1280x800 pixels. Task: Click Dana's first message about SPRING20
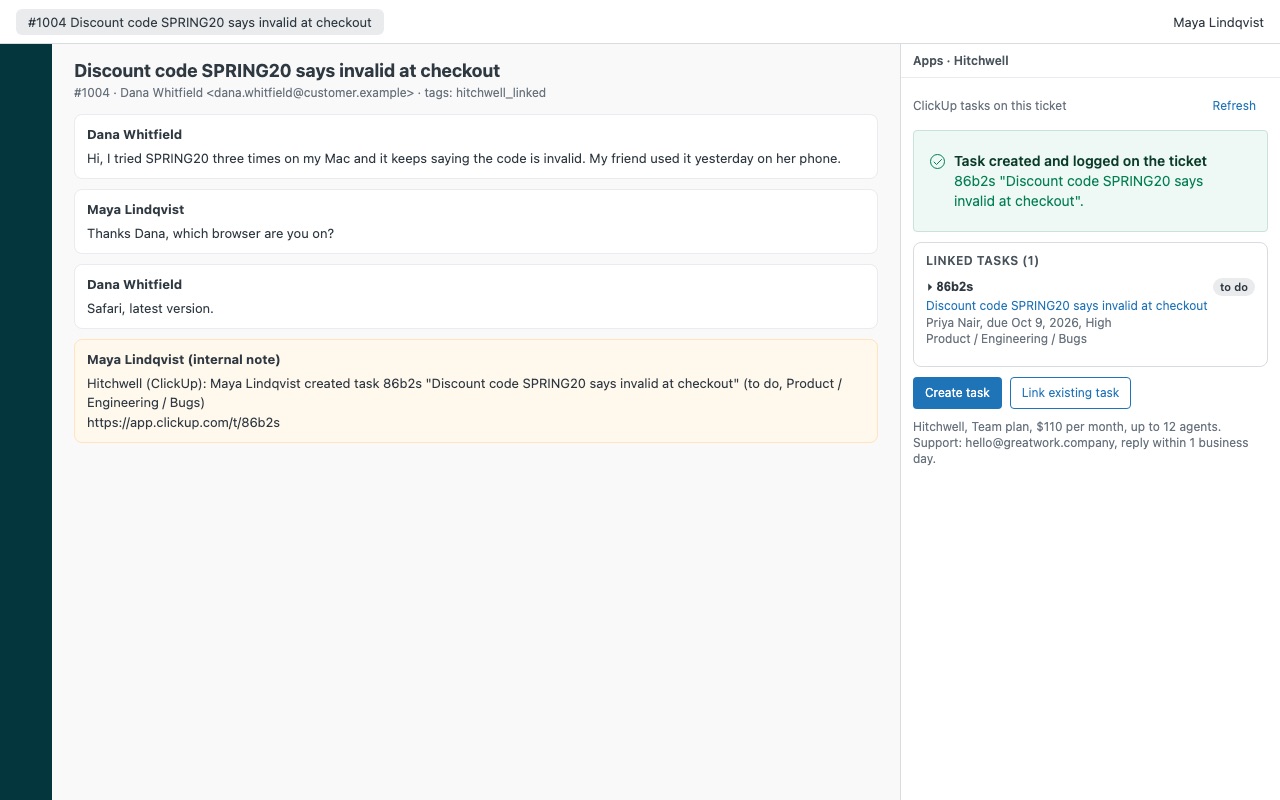(x=476, y=146)
